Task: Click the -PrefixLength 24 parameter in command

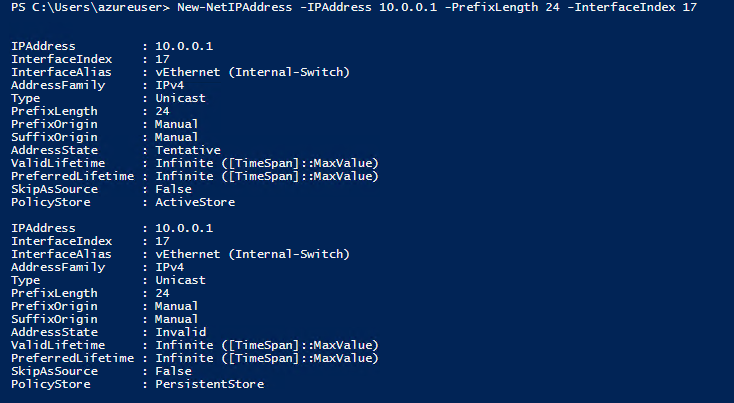Action: pos(502,7)
